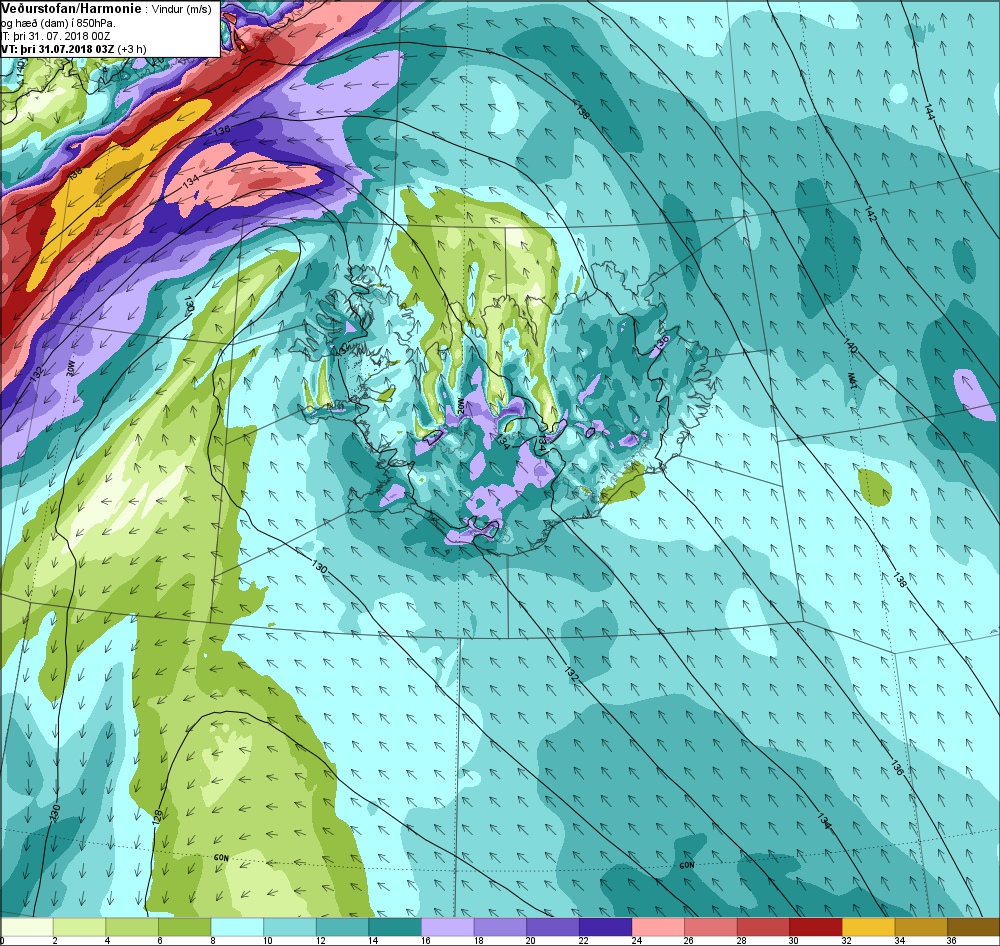Click the '30W' longitude label

pyautogui.click(x=71, y=369)
